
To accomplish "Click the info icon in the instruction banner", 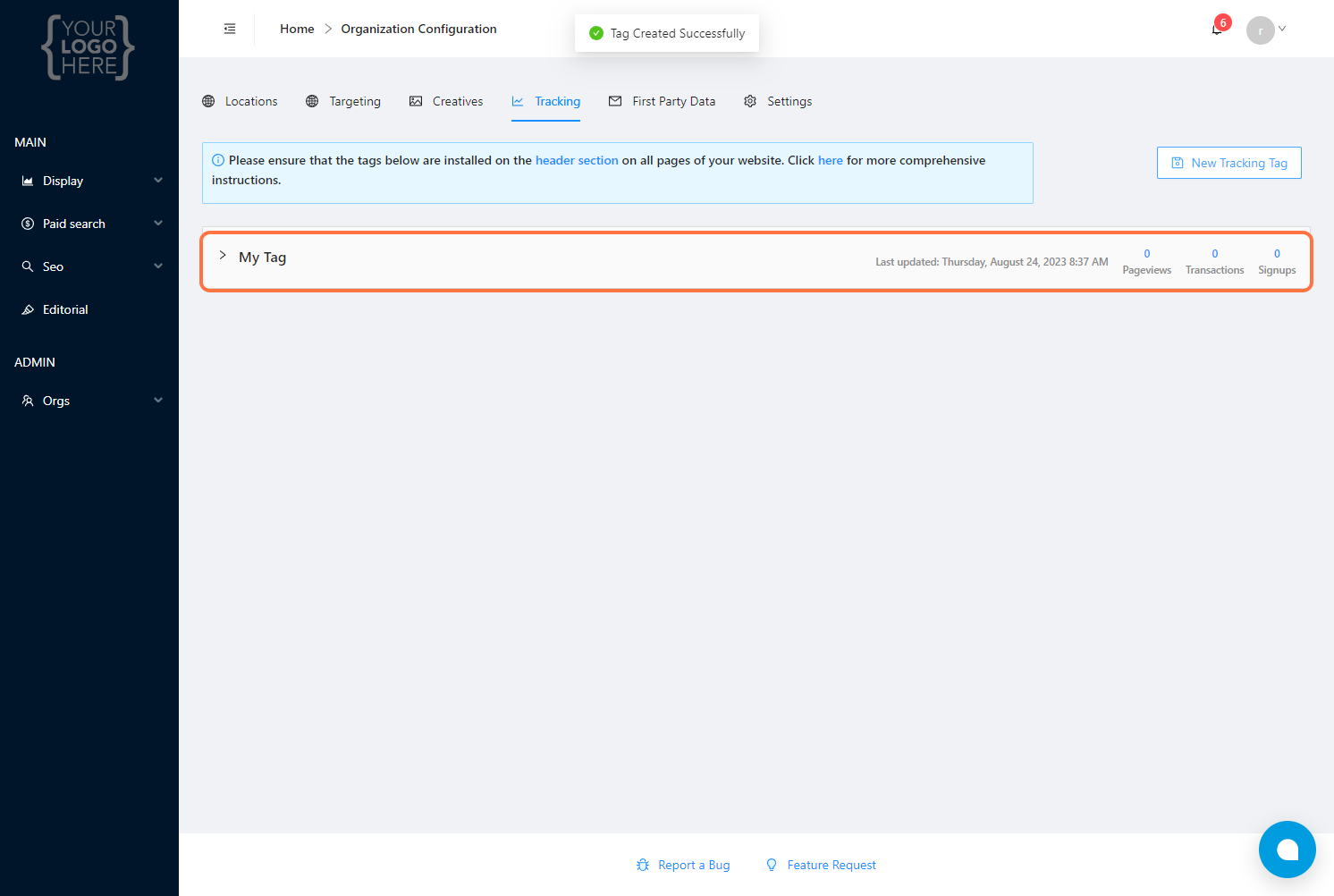I will 218,160.
